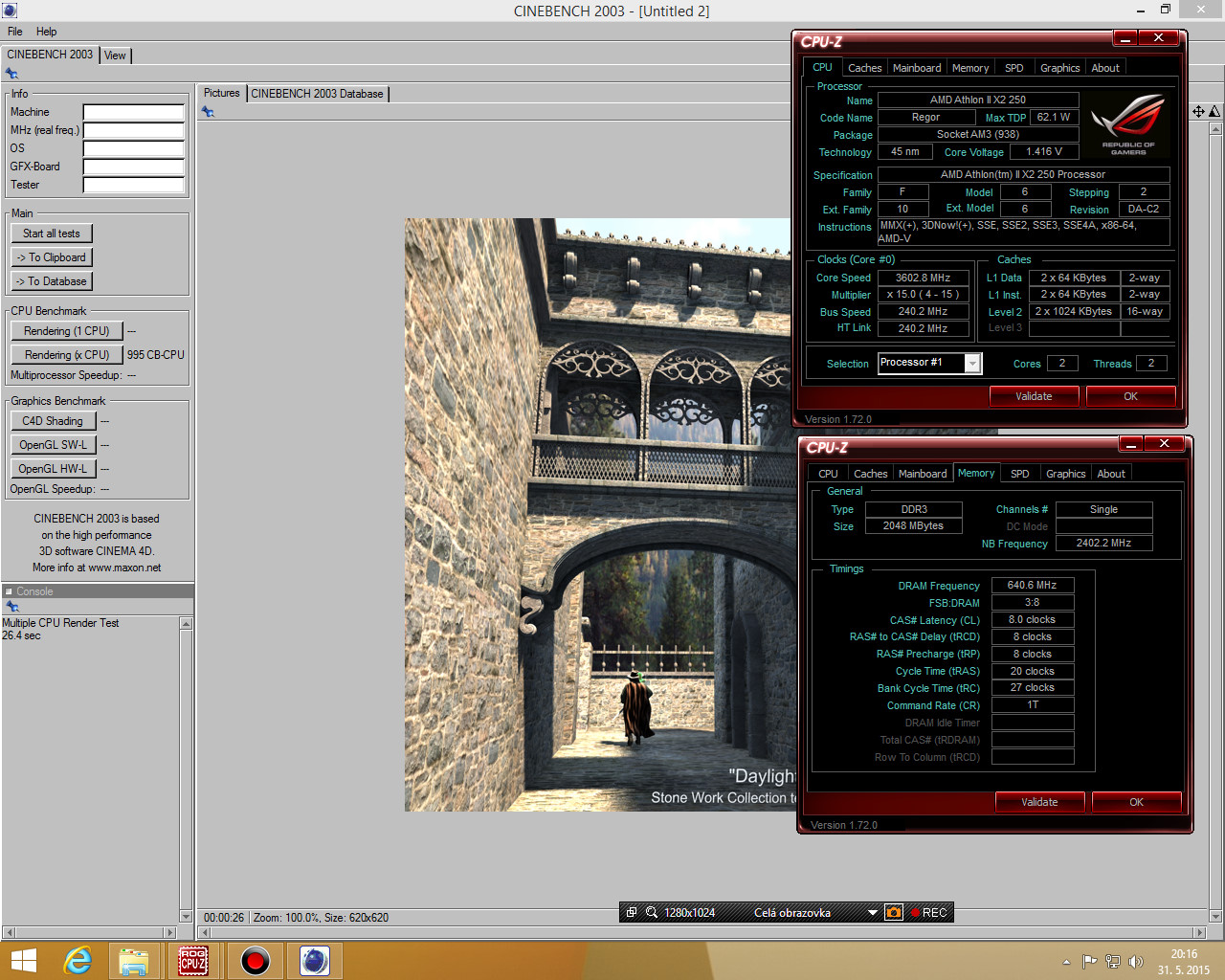Click the window-select icon in recorder bar
This screenshot has width=1225, height=980.
[x=632, y=912]
